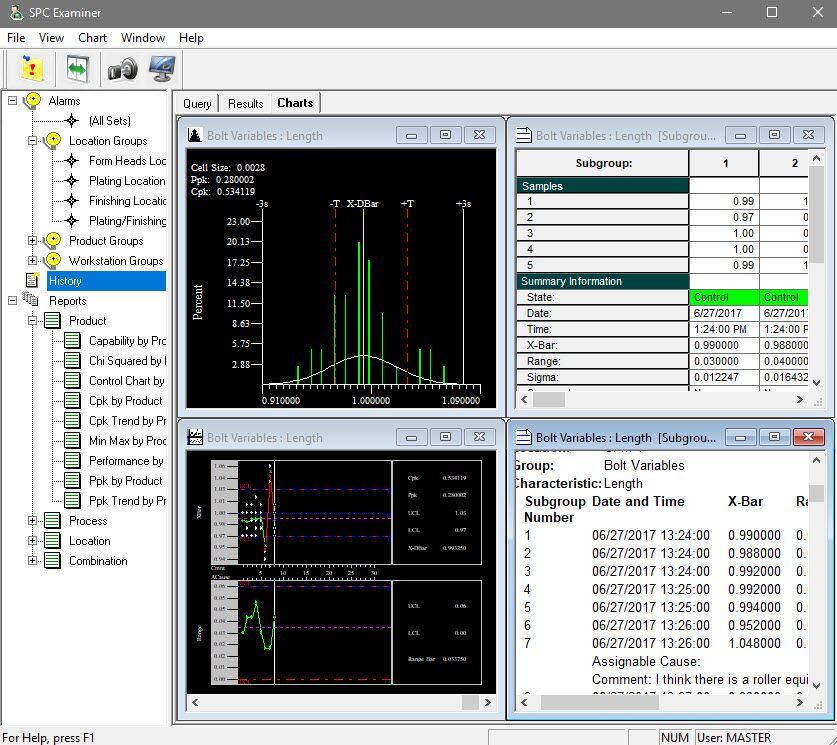The height and width of the screenshot is (745, 837).
Task: Click the alarm note toolbar icon
Action: 33,69
